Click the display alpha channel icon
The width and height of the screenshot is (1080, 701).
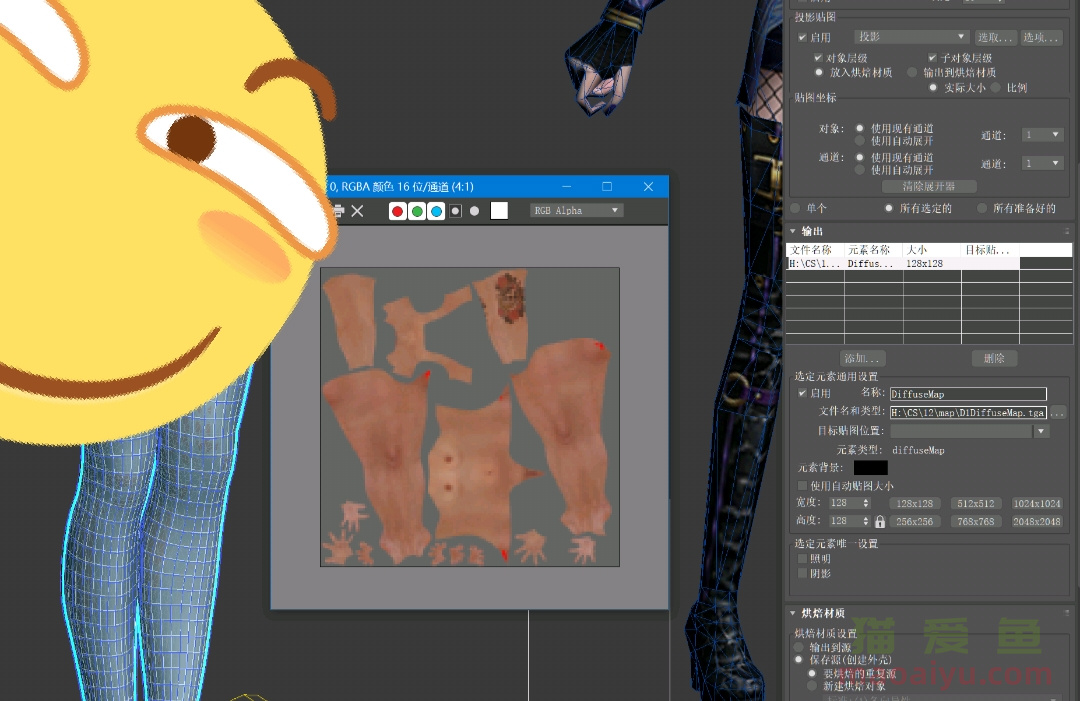(x=455, y=211)
